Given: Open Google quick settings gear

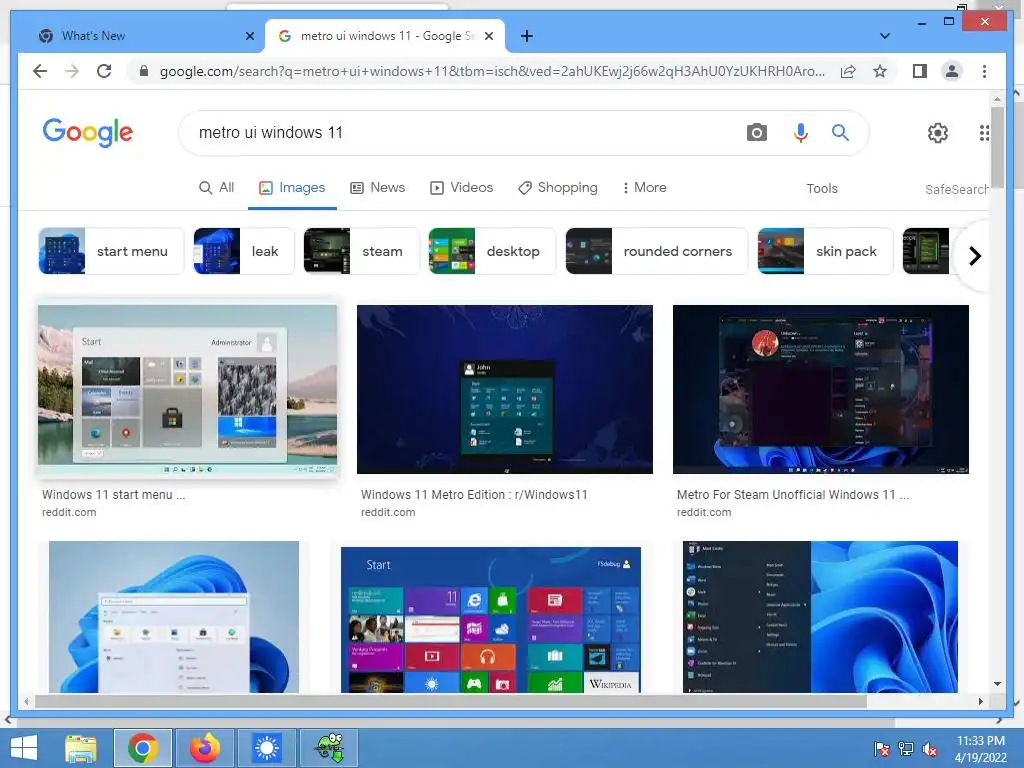Looking at the screenshot, I should coord(938,133).
